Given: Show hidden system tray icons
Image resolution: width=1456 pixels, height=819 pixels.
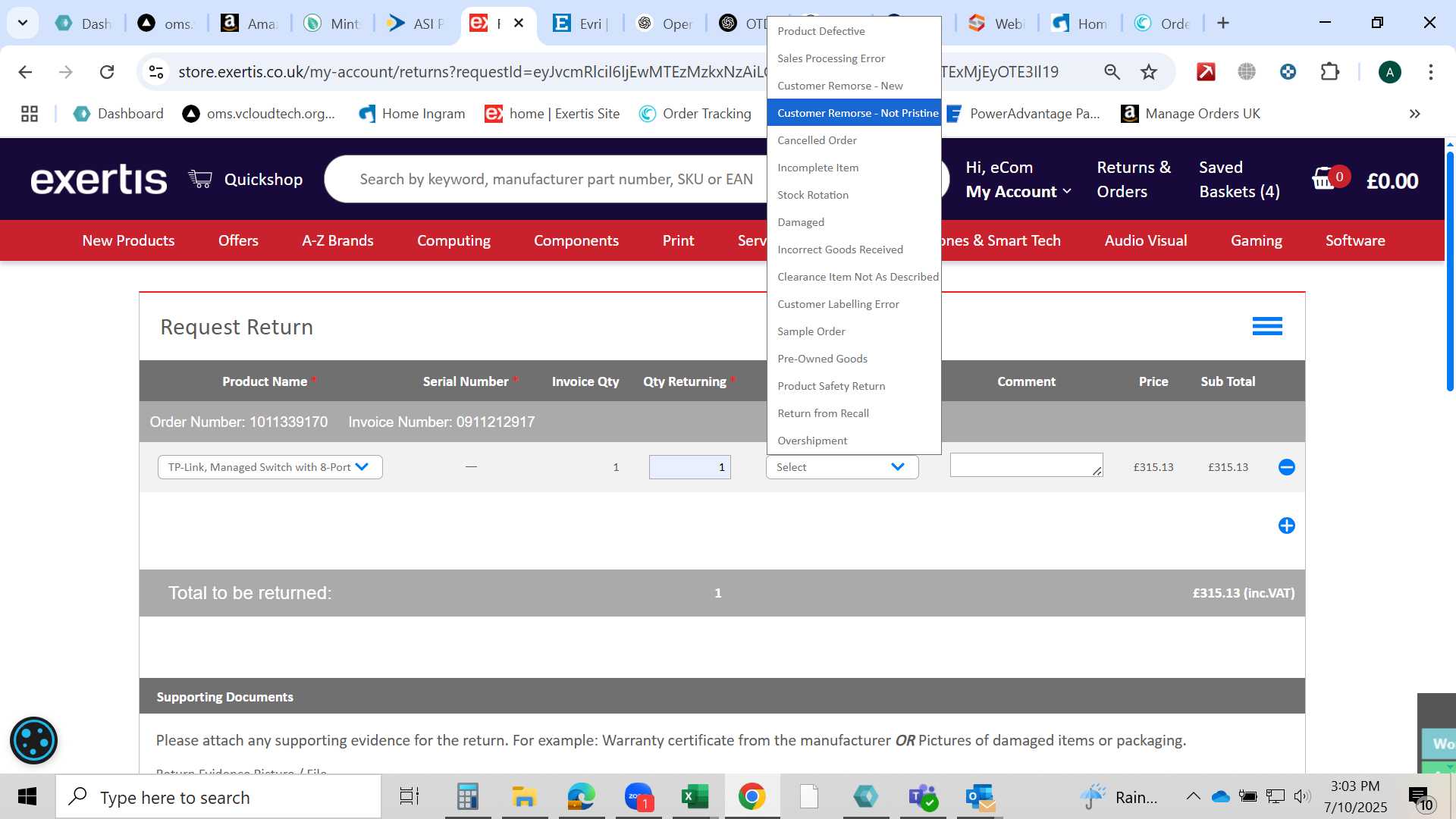Looking at the screenshot, I should (x=1193, y=796).
